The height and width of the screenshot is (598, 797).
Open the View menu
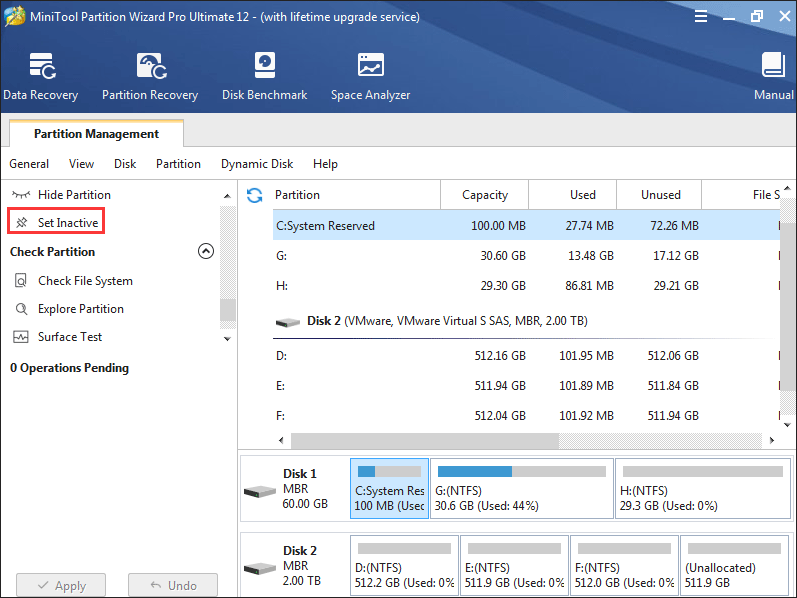pyautogui.click(x=81, y=164)
